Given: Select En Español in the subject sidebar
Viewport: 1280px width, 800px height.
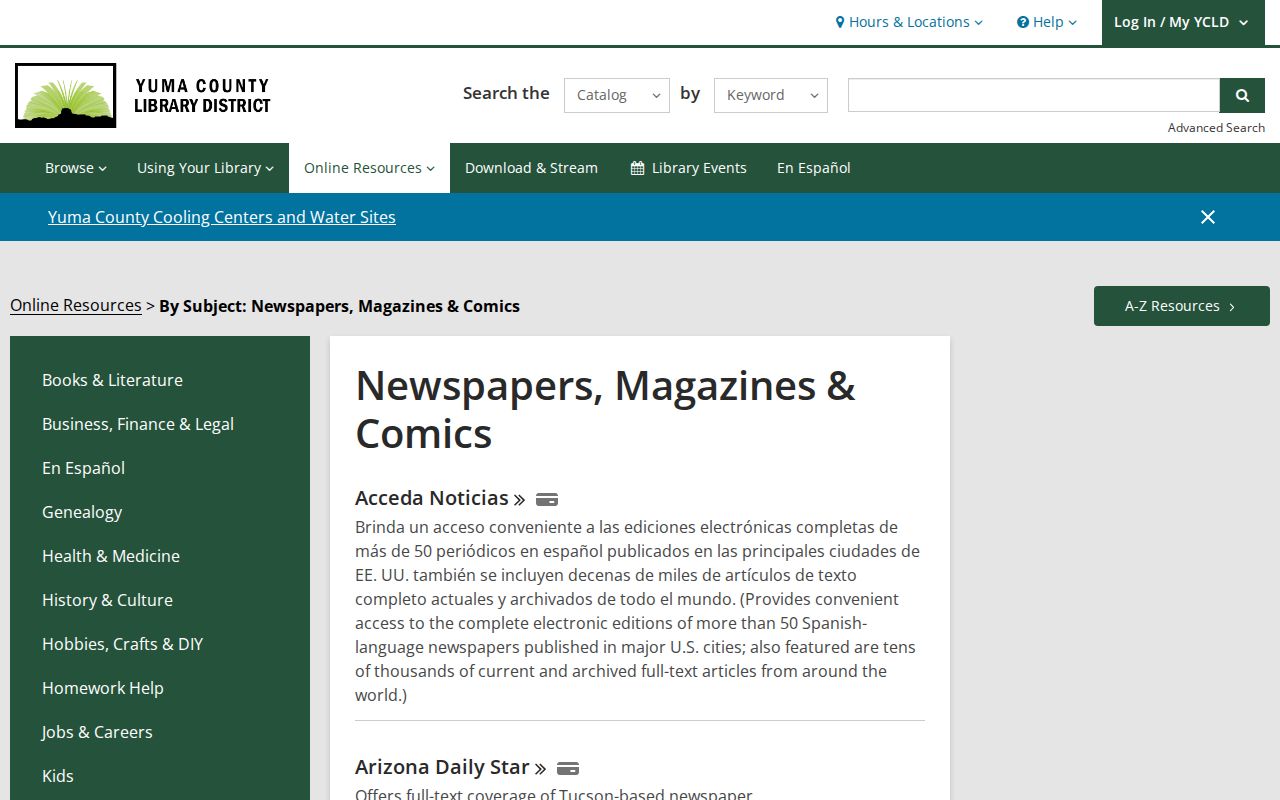Looking at the screenshot, I should tap(83, 468).
